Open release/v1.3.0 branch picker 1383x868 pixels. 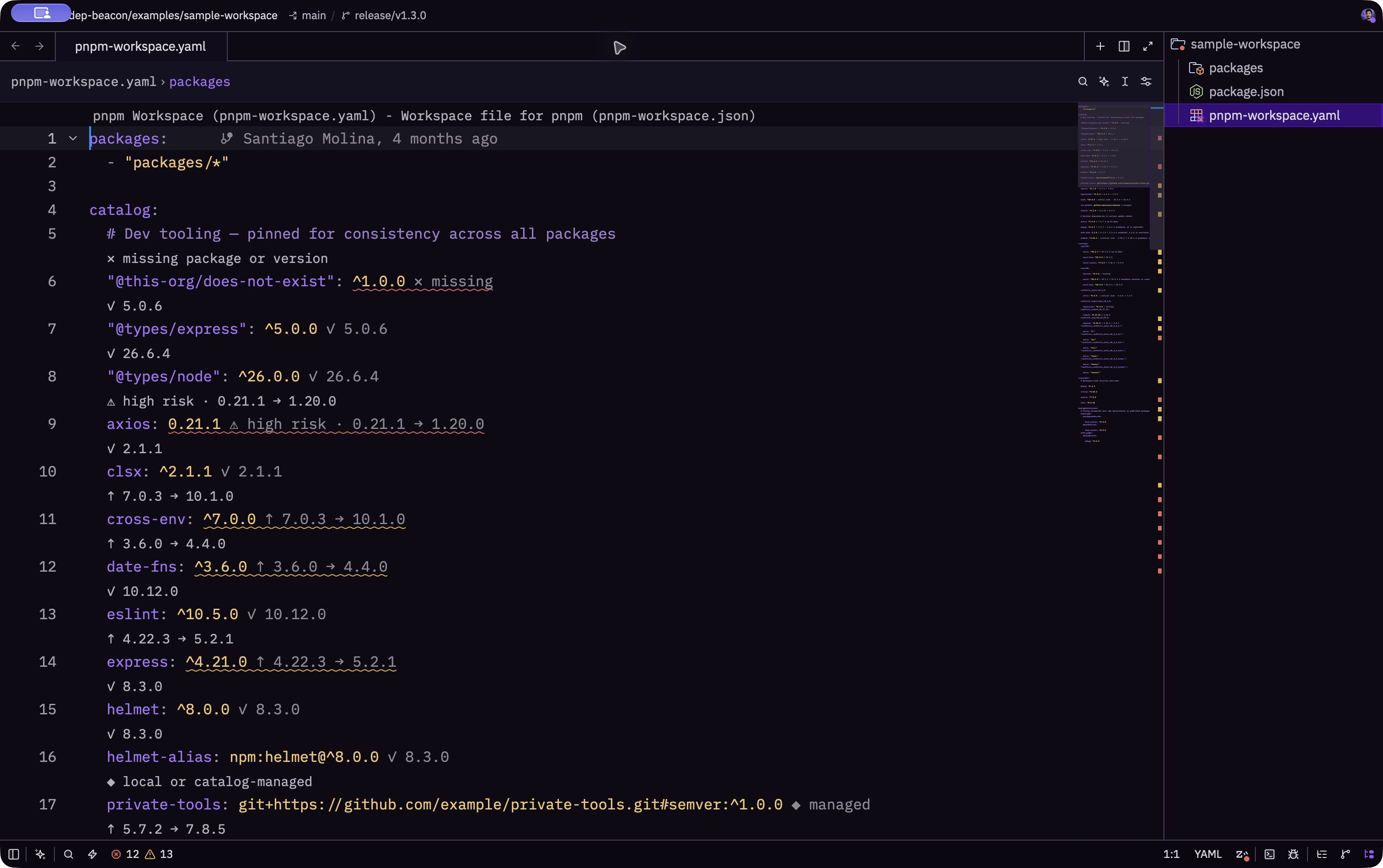384,16
